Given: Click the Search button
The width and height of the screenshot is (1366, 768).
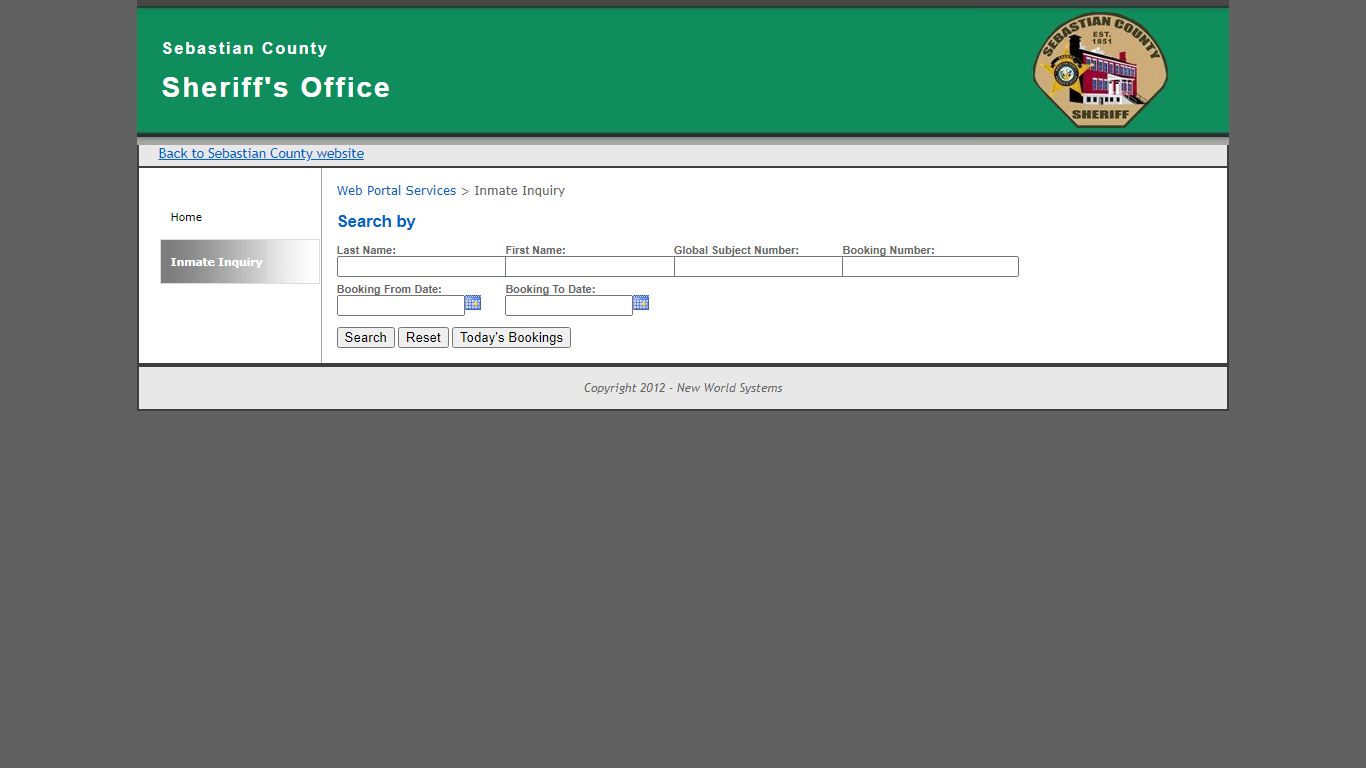Looking at the screenshot, I should click(366, 338).
